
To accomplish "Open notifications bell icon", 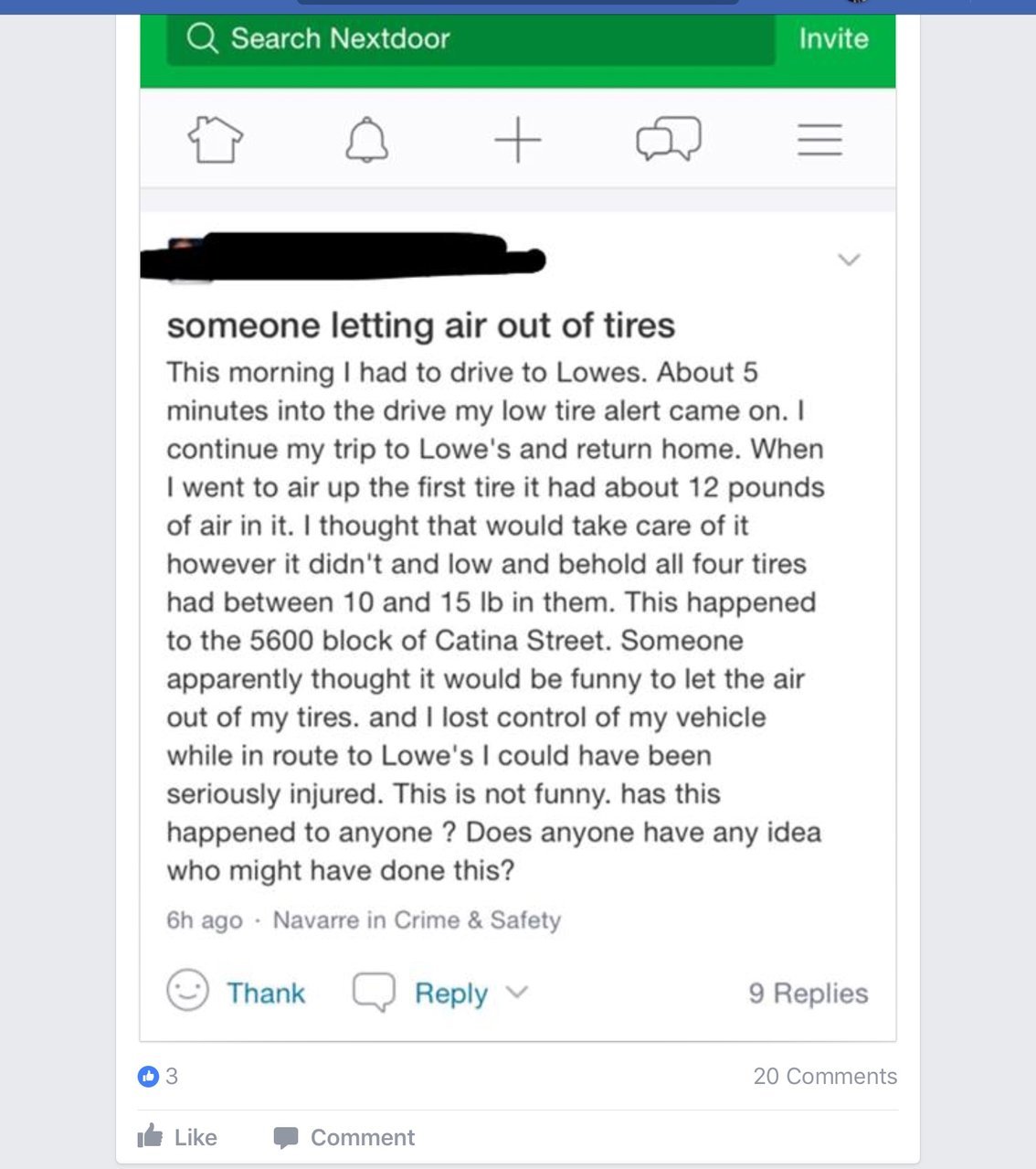I will click(x=367, y=140).
